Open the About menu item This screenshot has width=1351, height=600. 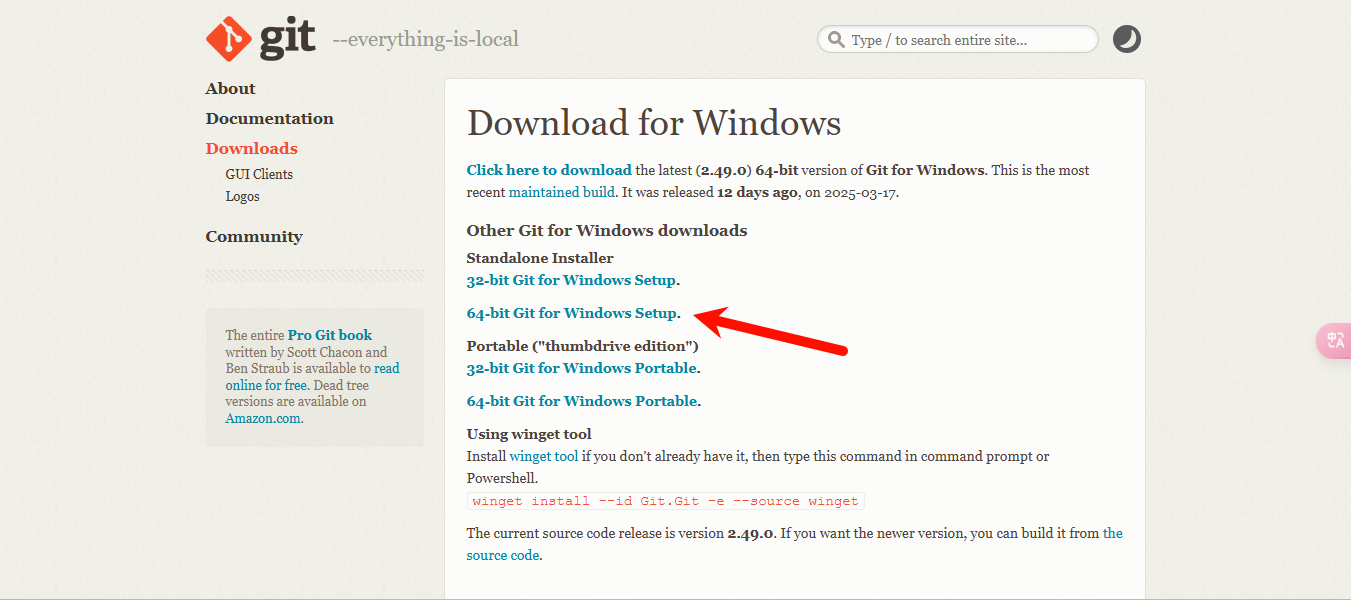pyautogui.click(x=230, y=89)
